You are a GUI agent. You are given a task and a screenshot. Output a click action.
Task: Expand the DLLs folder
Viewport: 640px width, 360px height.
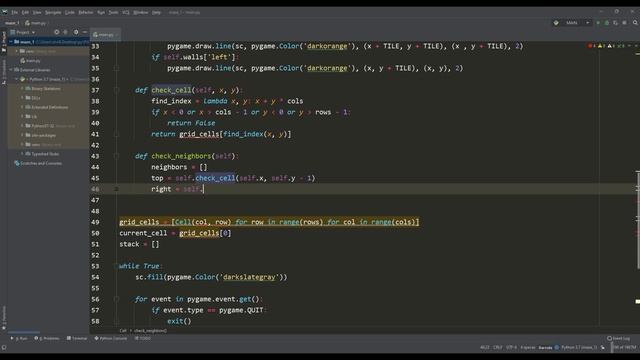pyautogui.click(x=22, y=98)
